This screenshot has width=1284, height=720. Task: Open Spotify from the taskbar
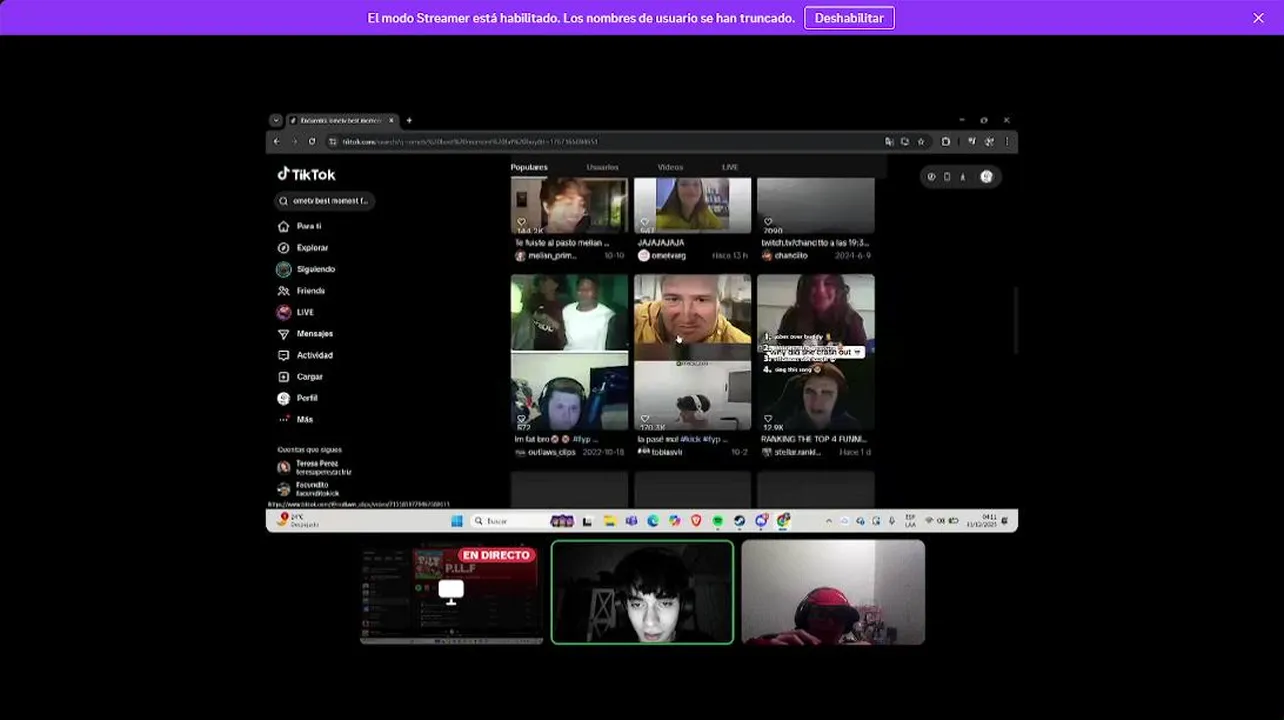[x=717, y=521]
